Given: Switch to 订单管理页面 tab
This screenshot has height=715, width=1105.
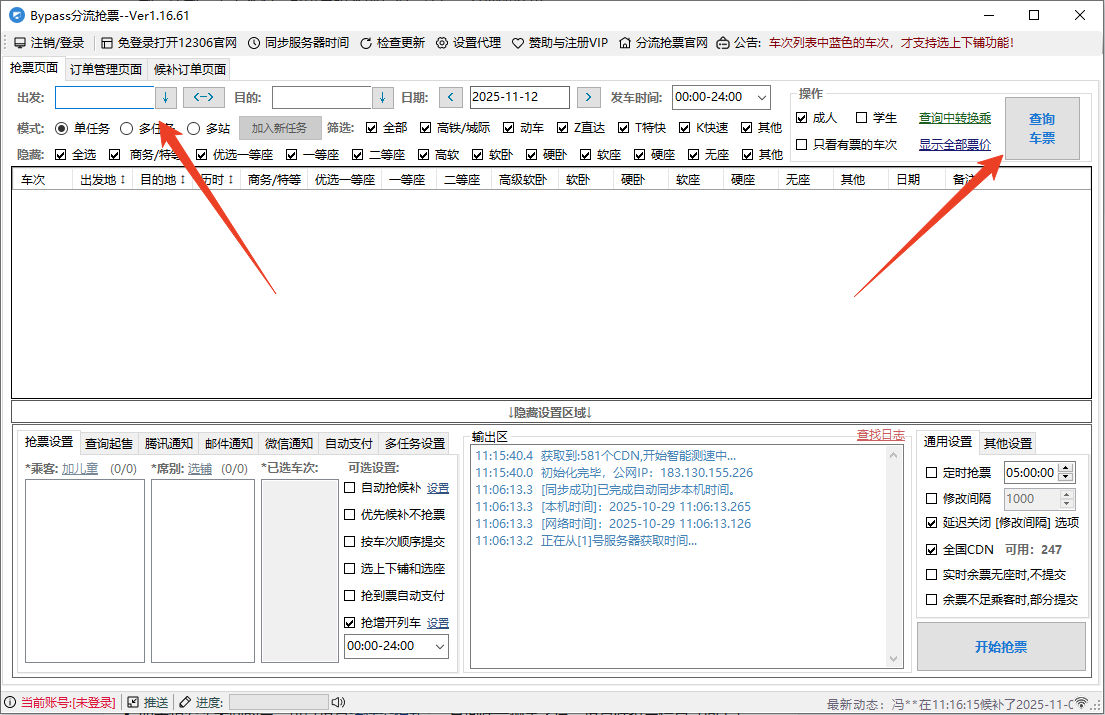Looking at the screenshot, I should (x=105, y=69).
